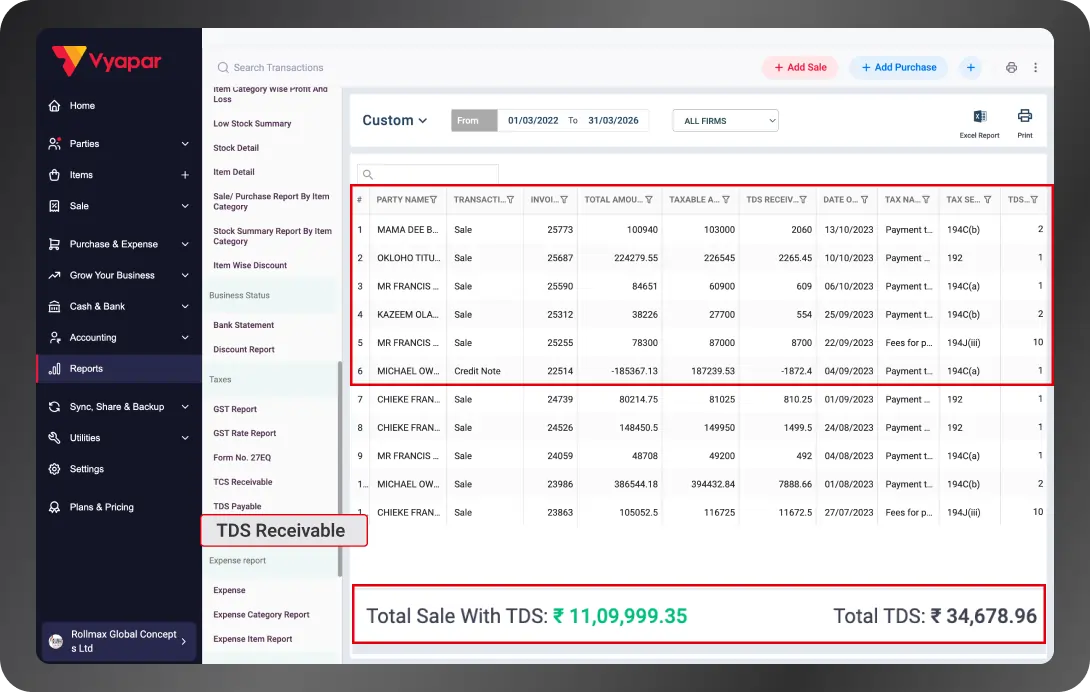This screenshot has width=1090, height=692.
Task: Click the Add Sale button
Action: coord(800,67)
